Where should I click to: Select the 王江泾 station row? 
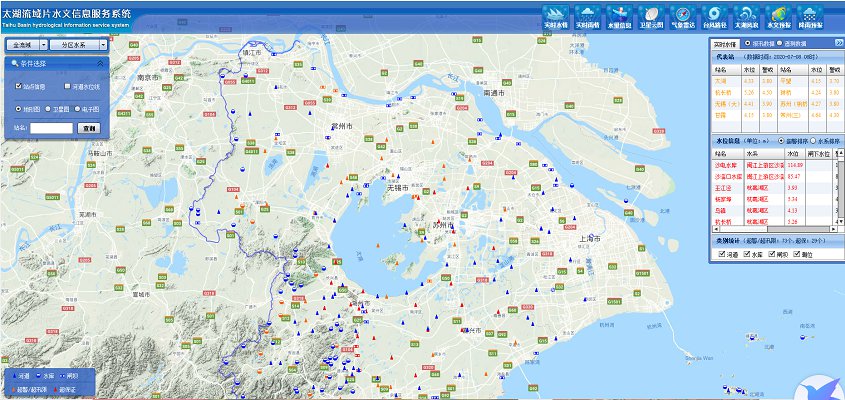(x=775, y=188)
